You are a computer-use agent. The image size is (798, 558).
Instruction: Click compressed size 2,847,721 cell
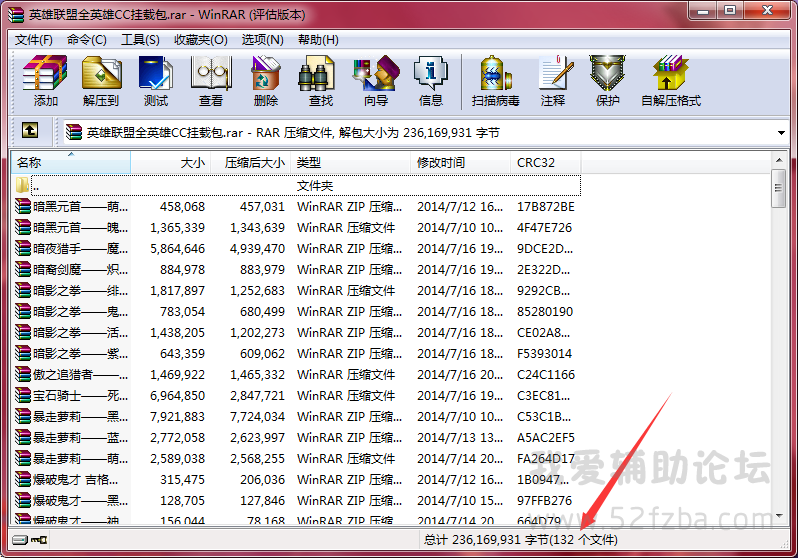tap(257, 396)
